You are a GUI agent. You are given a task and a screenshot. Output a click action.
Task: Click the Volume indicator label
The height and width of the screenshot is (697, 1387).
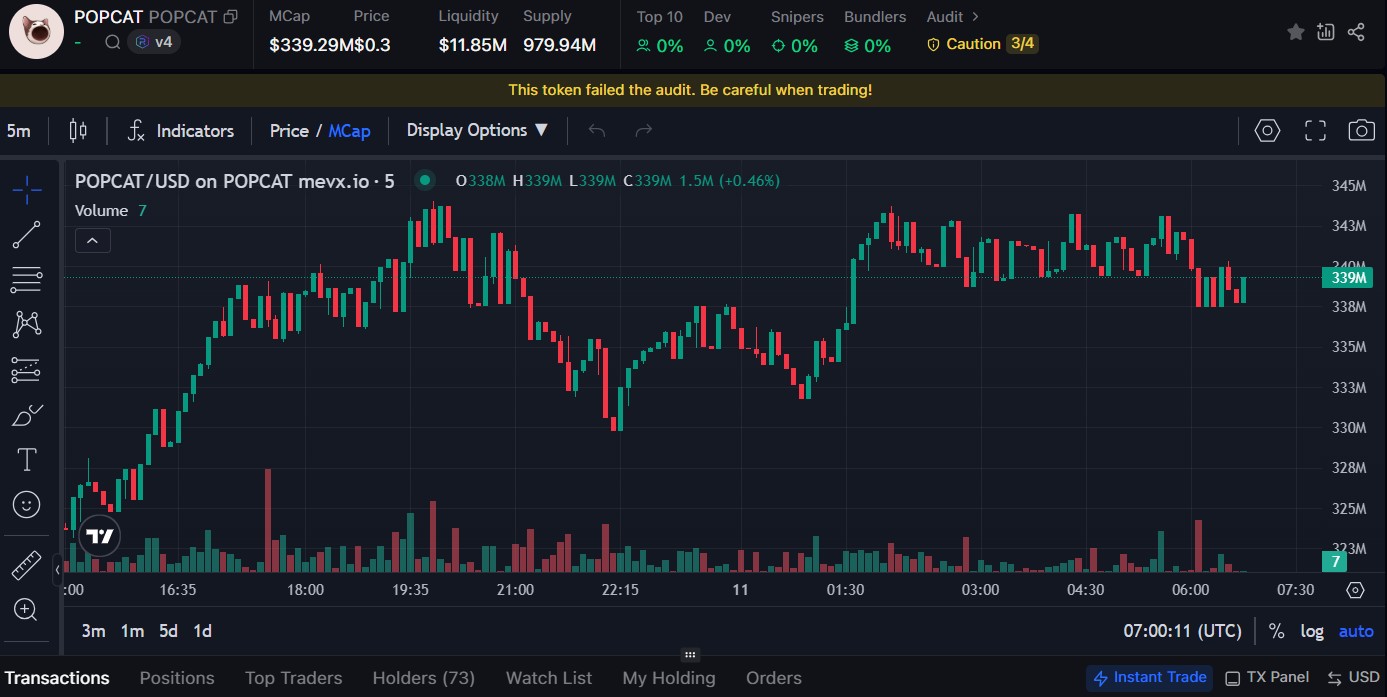[102, 210]
